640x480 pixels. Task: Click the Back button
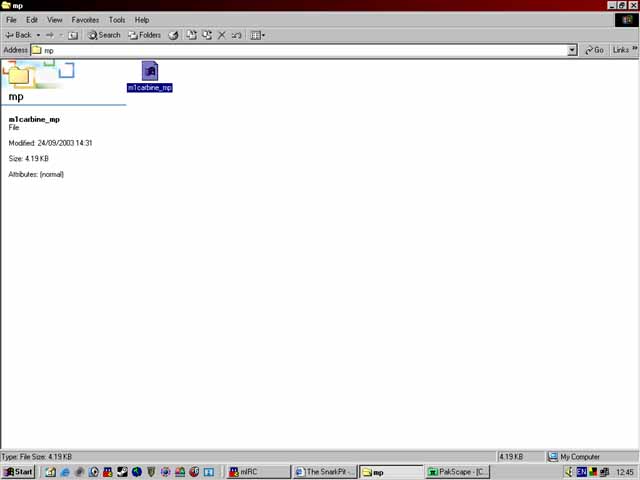[x=18, y=35]
